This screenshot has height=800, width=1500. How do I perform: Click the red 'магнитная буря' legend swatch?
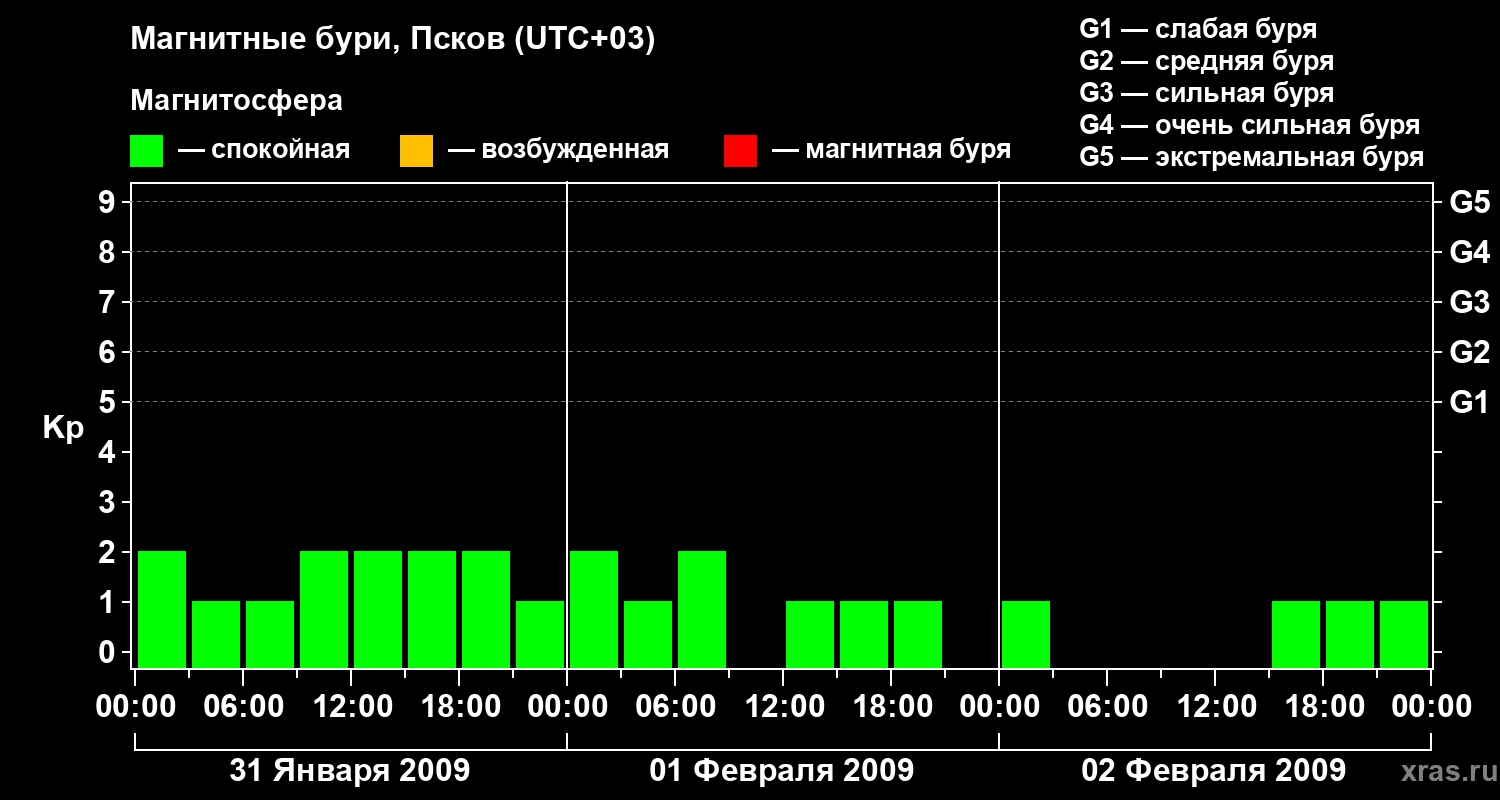tap(740, 151)
